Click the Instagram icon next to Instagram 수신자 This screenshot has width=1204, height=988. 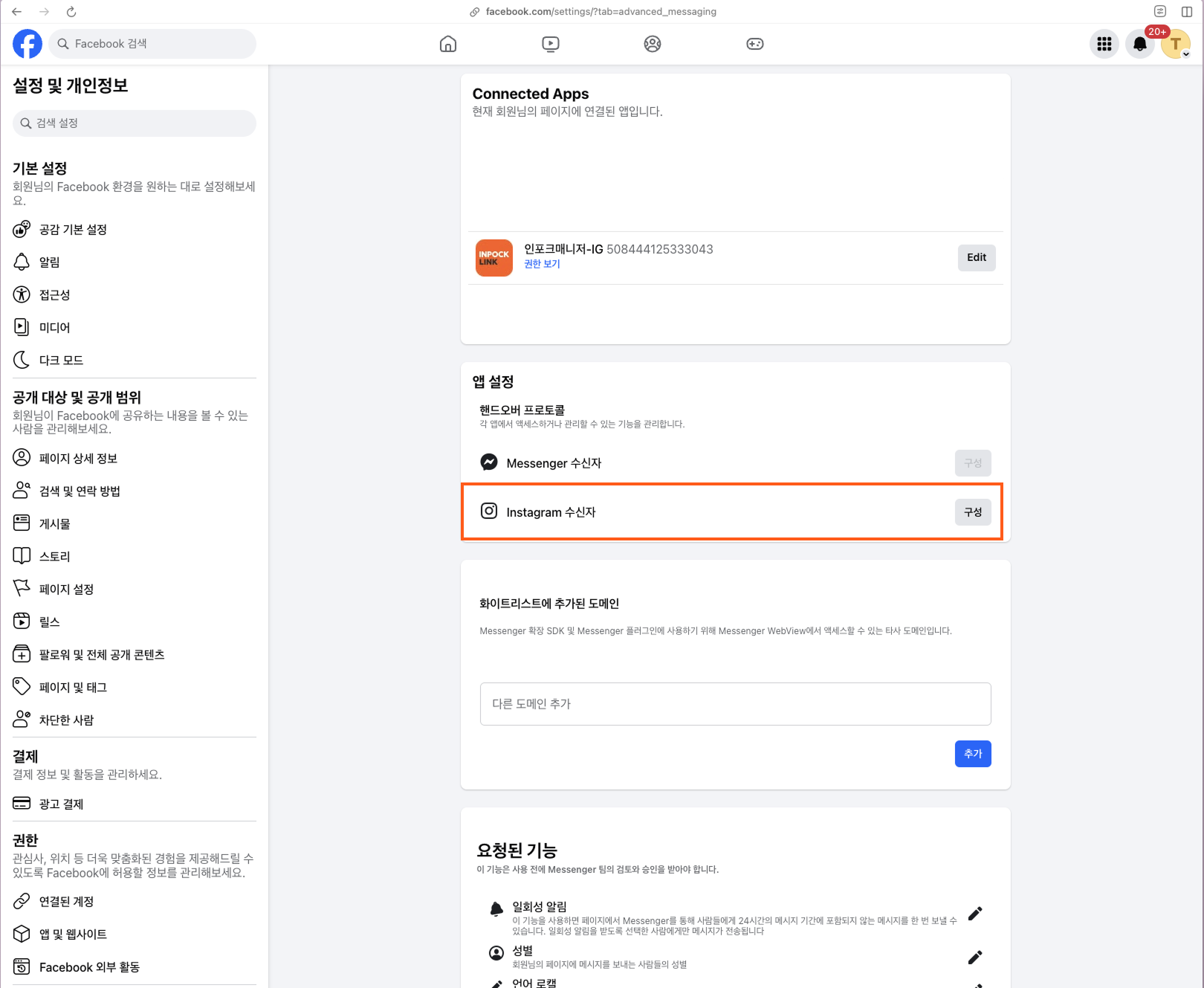click(x=489, y=511)
